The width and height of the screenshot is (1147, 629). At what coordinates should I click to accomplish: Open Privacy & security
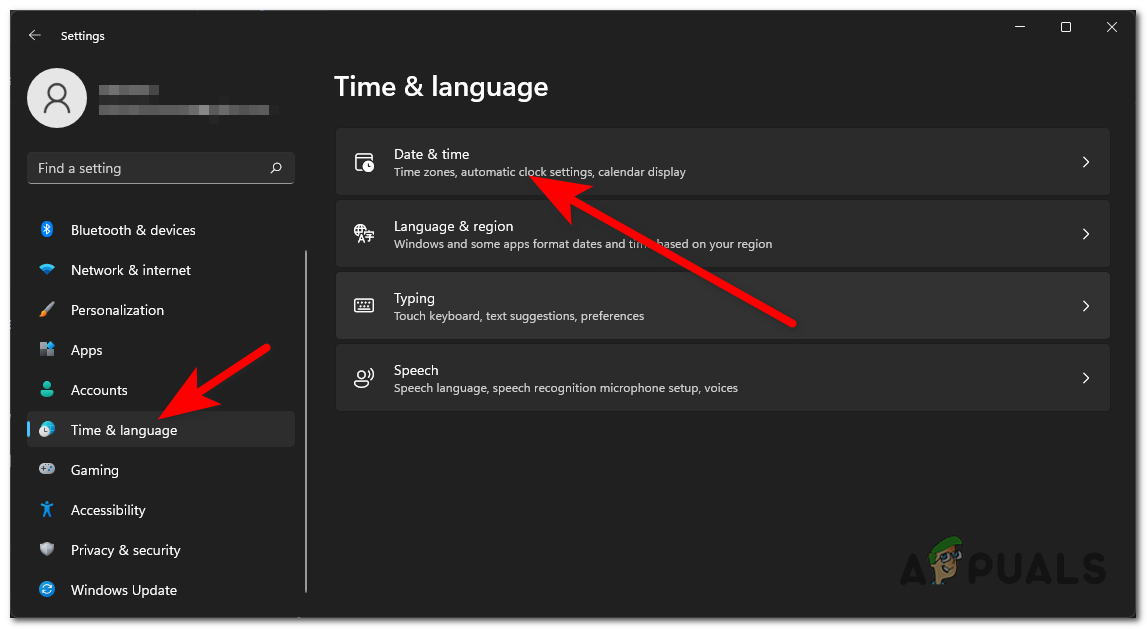pos(161,549)
